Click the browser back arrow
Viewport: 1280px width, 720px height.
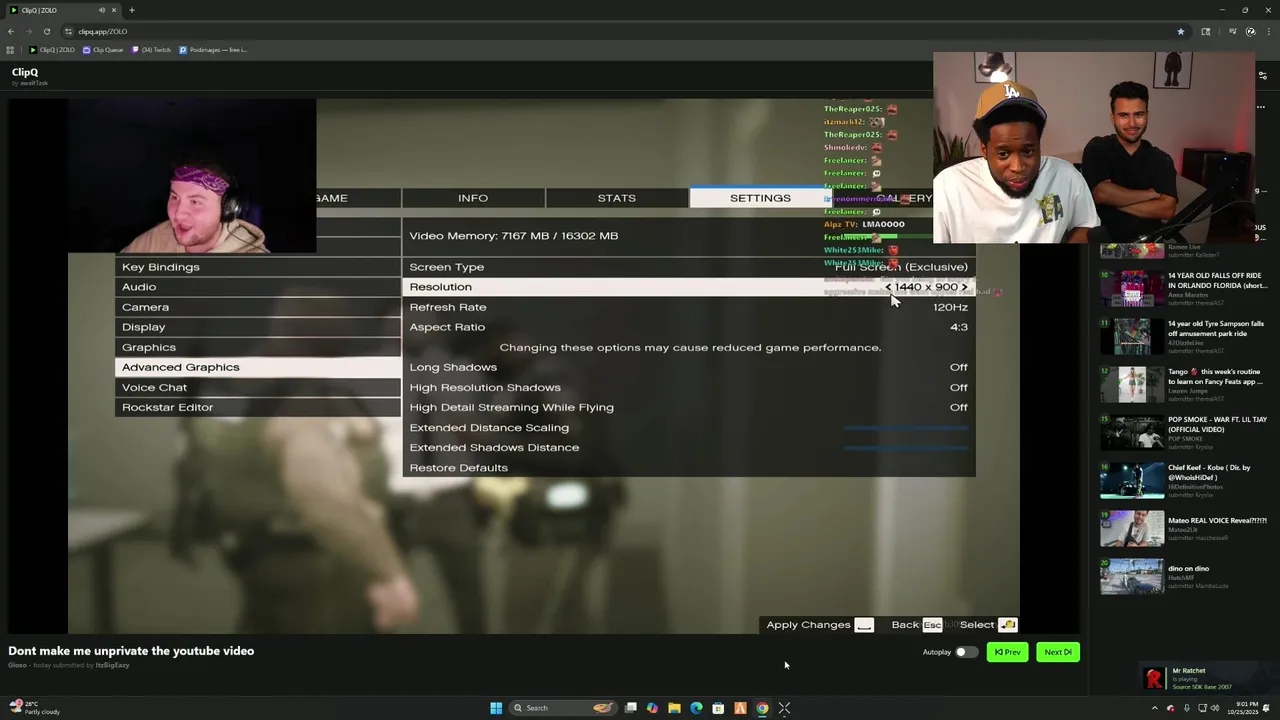(11, 31)
